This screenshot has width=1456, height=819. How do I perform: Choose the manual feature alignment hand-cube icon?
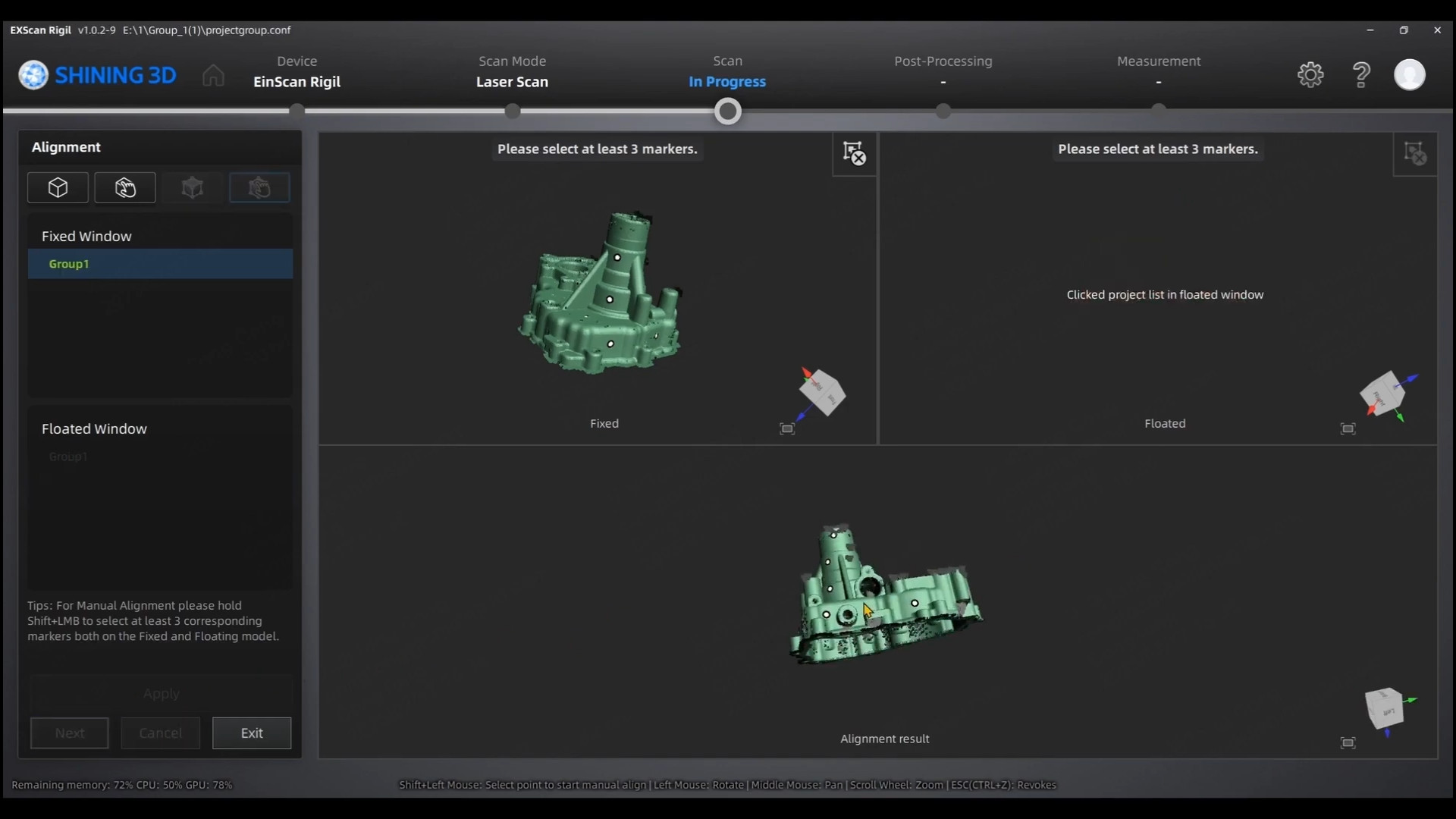coord(125,187)
